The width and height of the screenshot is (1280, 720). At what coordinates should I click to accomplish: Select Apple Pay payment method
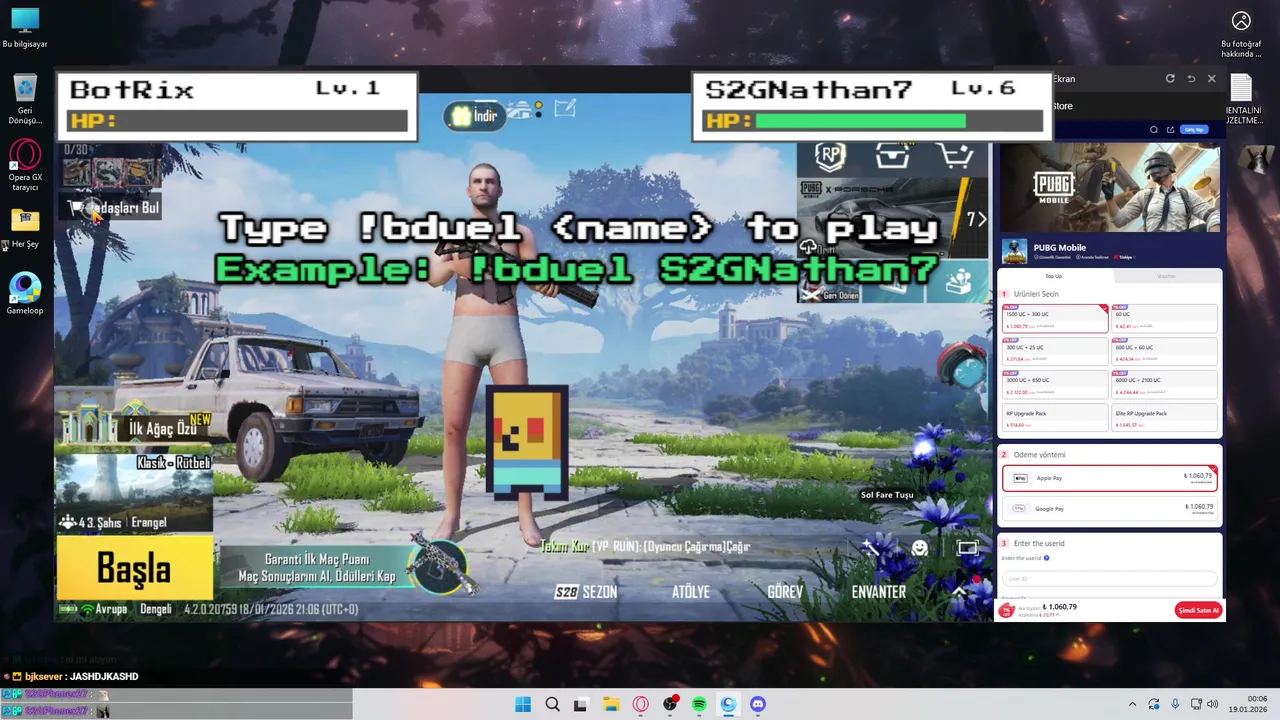(1110, 478)
